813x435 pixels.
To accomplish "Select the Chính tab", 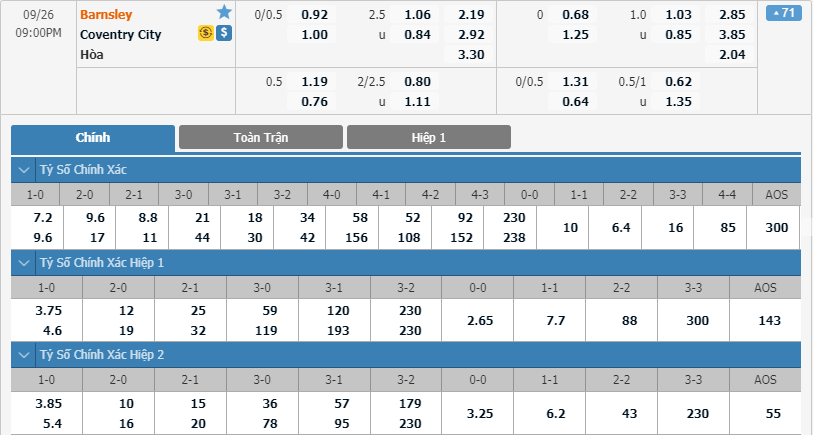I will pos(93,138).
